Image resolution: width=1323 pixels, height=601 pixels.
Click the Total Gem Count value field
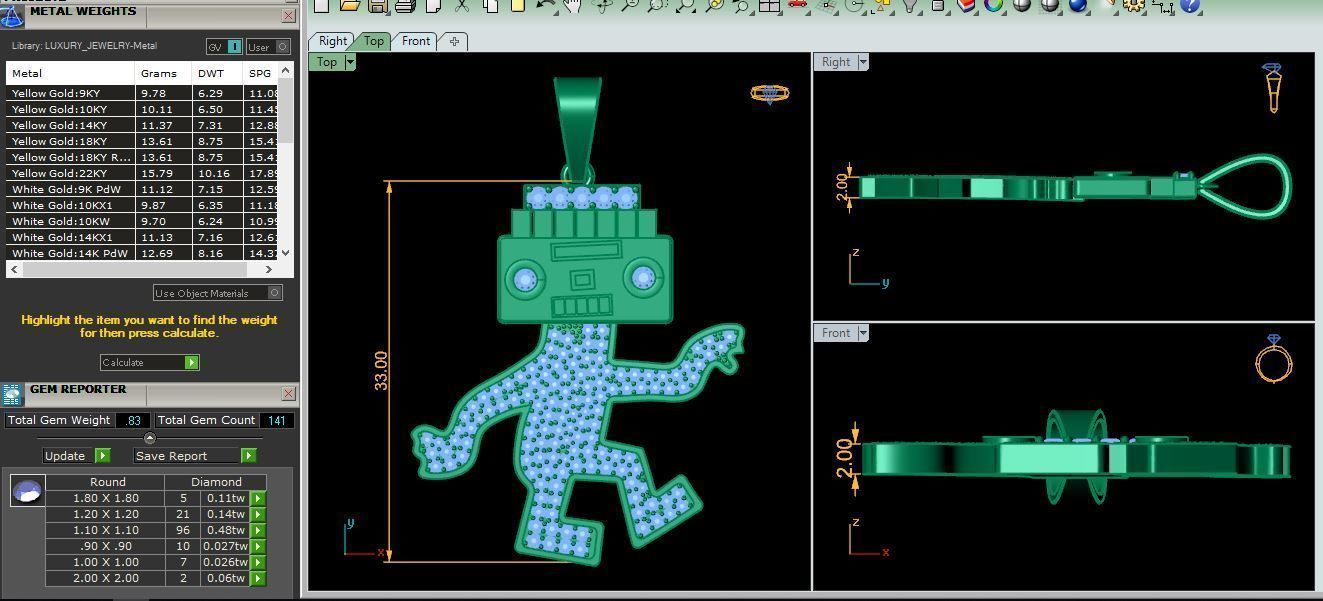pos(277,420)
